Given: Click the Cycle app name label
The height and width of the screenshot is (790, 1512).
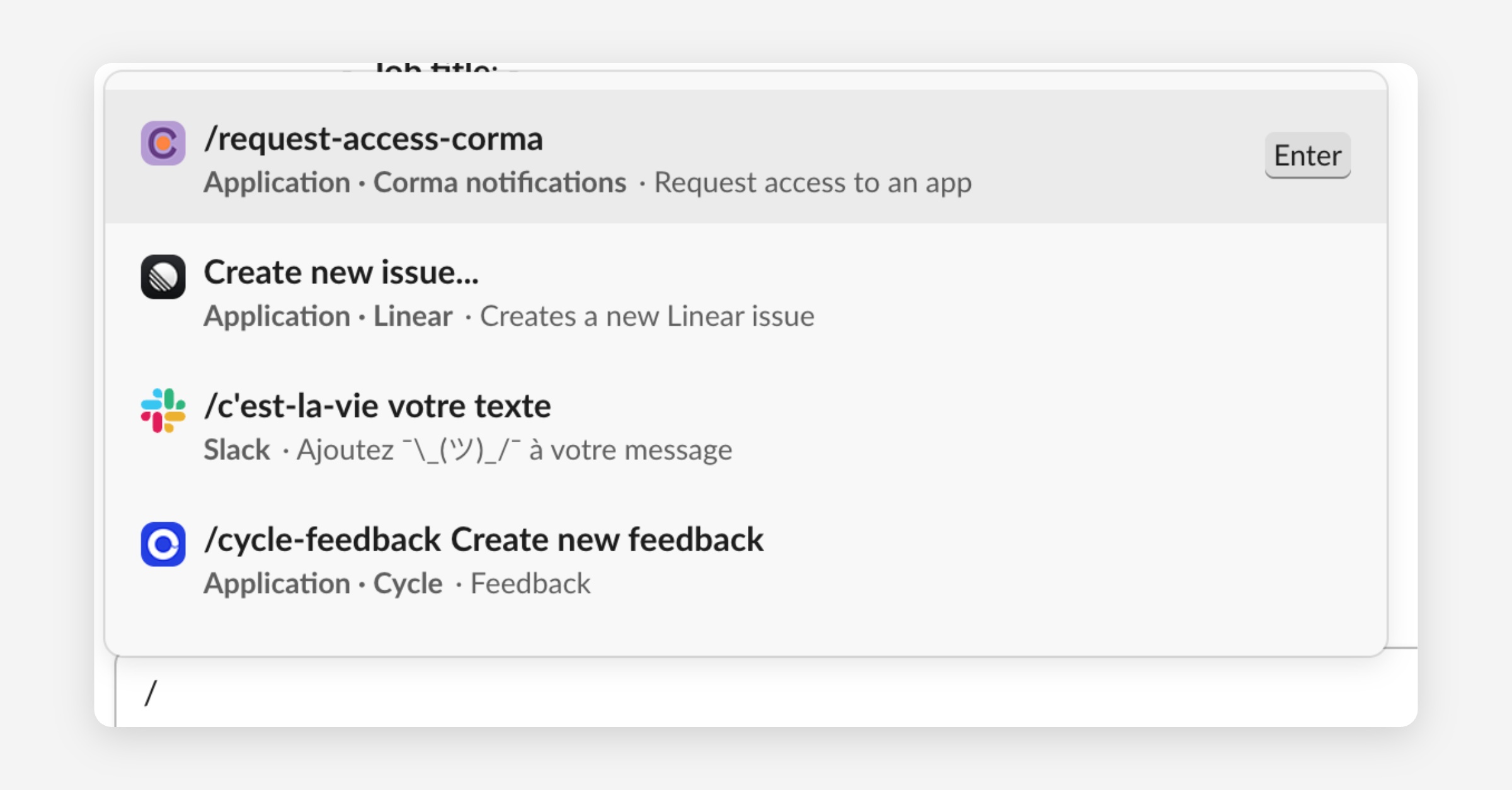Looking at the screenshot, I should [x=408, y=583].
